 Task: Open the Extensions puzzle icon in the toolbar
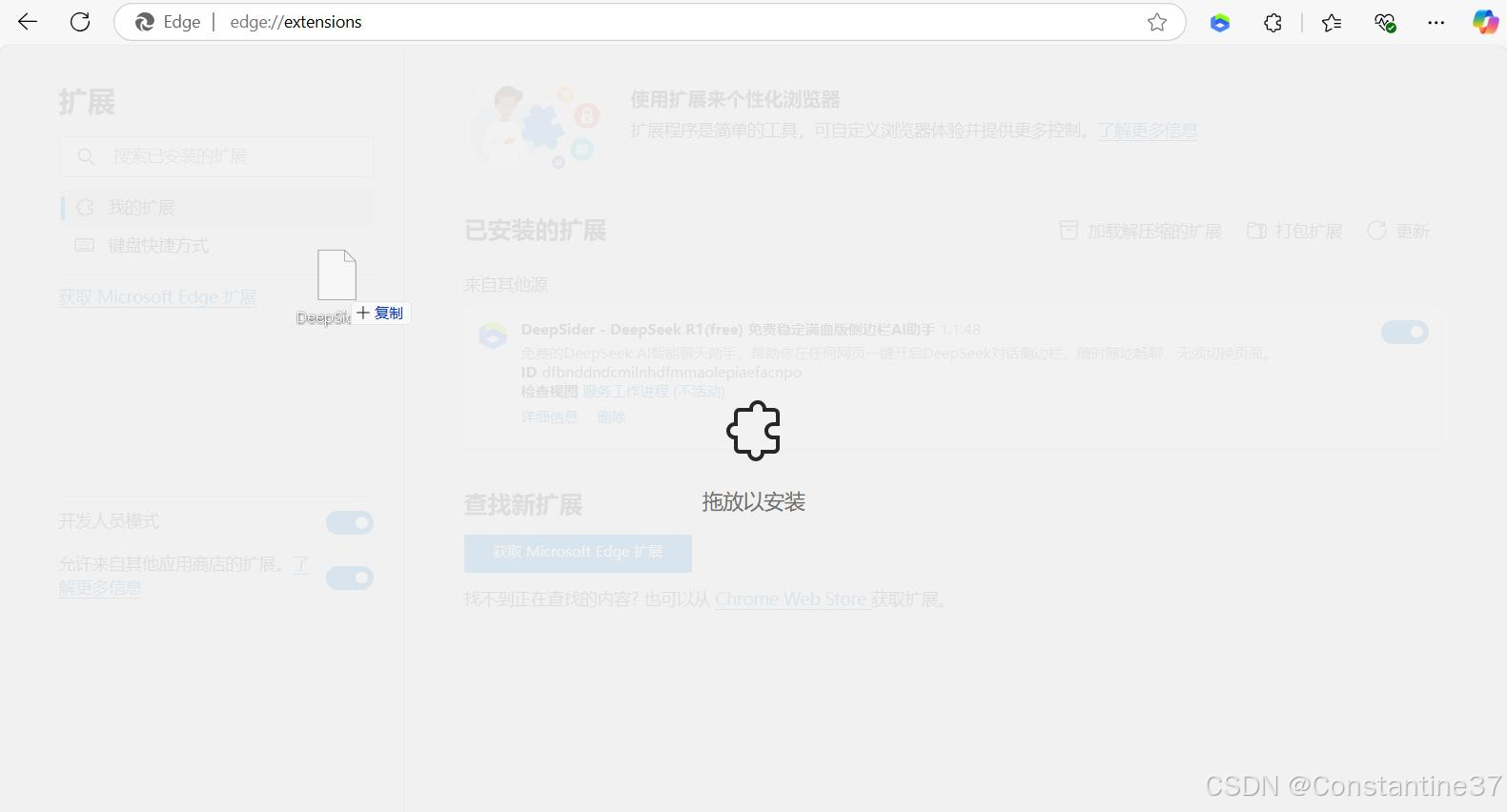point(1273,23)
